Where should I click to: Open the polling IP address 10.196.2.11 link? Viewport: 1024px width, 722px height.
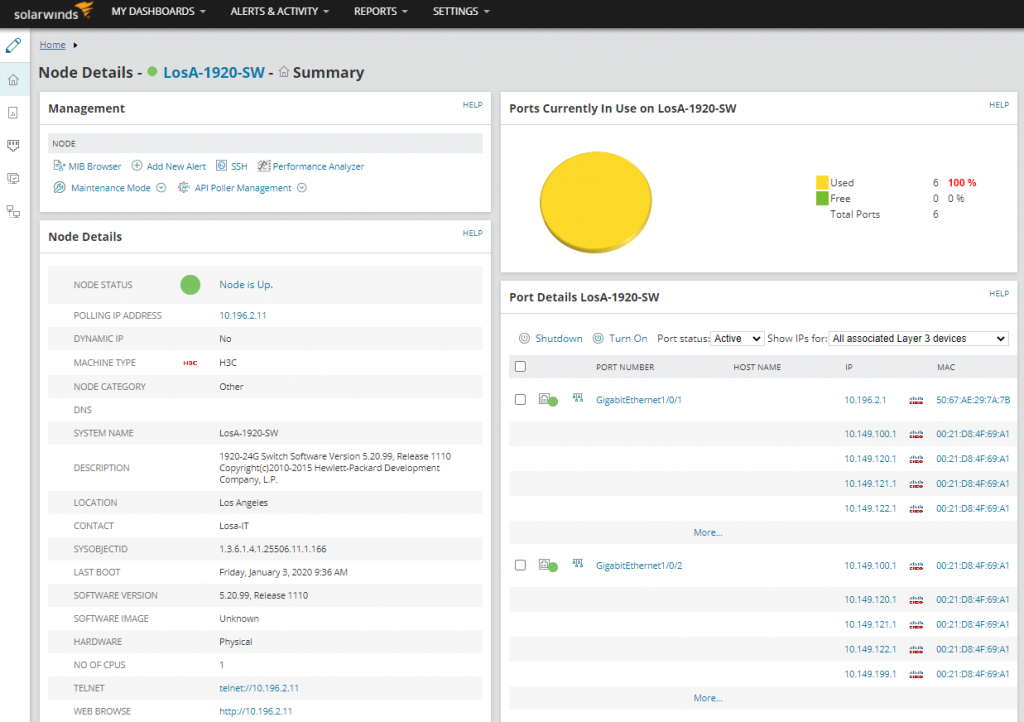point(243,315)
